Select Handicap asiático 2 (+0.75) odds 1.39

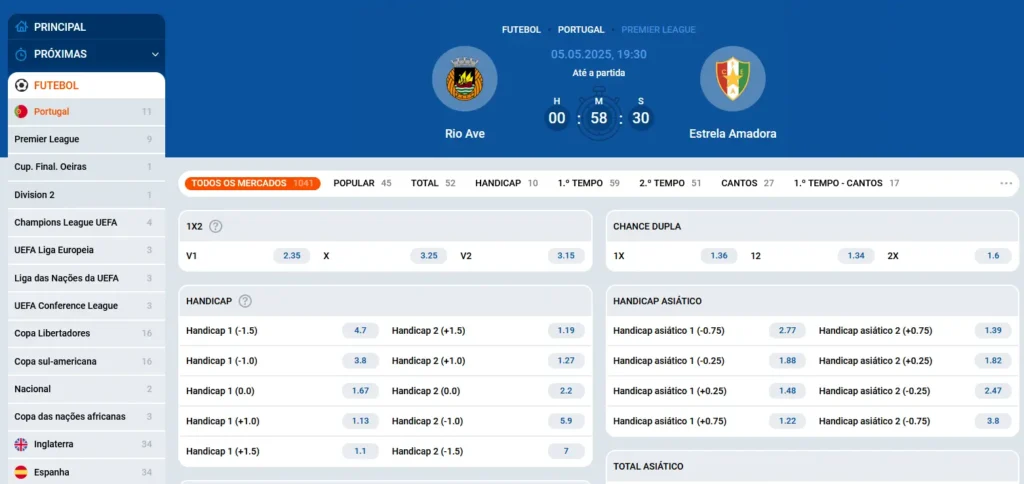tap(993, 331)
